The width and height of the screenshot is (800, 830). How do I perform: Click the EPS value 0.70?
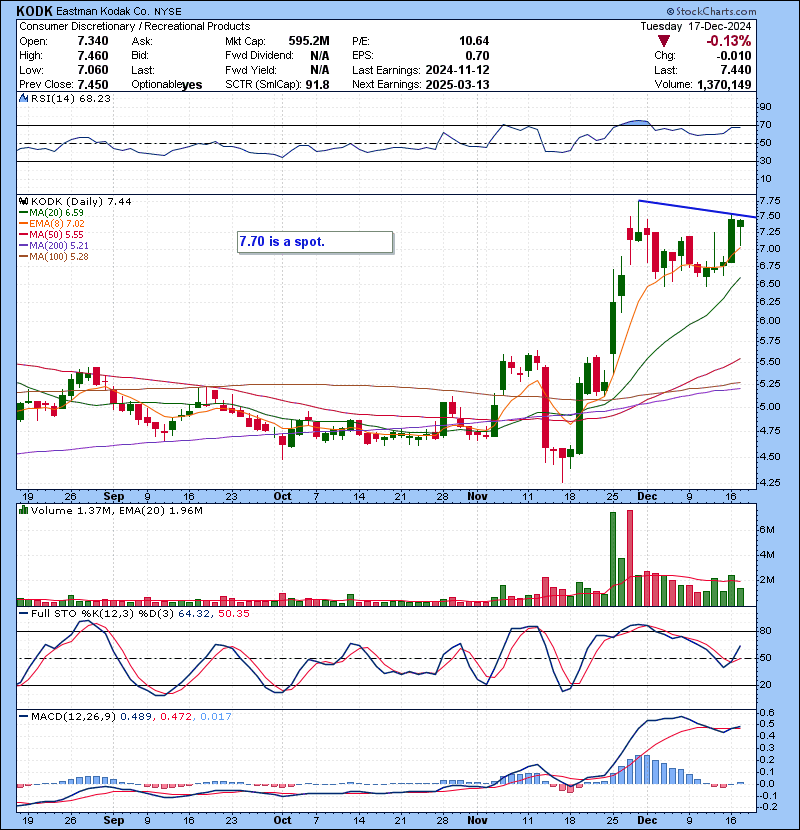pyautogui.click(x=478, y=56)
